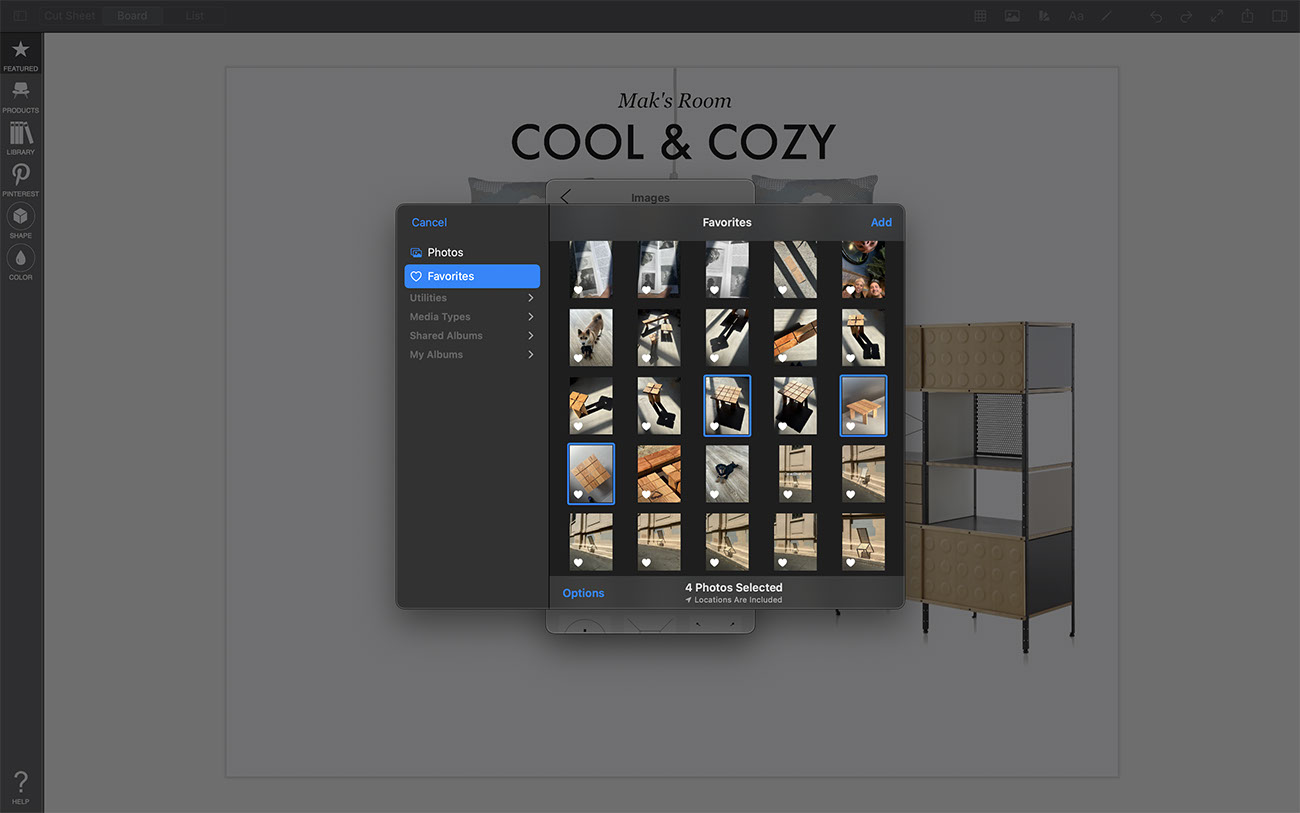Viewport: 1300px width, 813px height.
Task: Switch to the Cut Sheet tab
Action: [x=69, y=16]
